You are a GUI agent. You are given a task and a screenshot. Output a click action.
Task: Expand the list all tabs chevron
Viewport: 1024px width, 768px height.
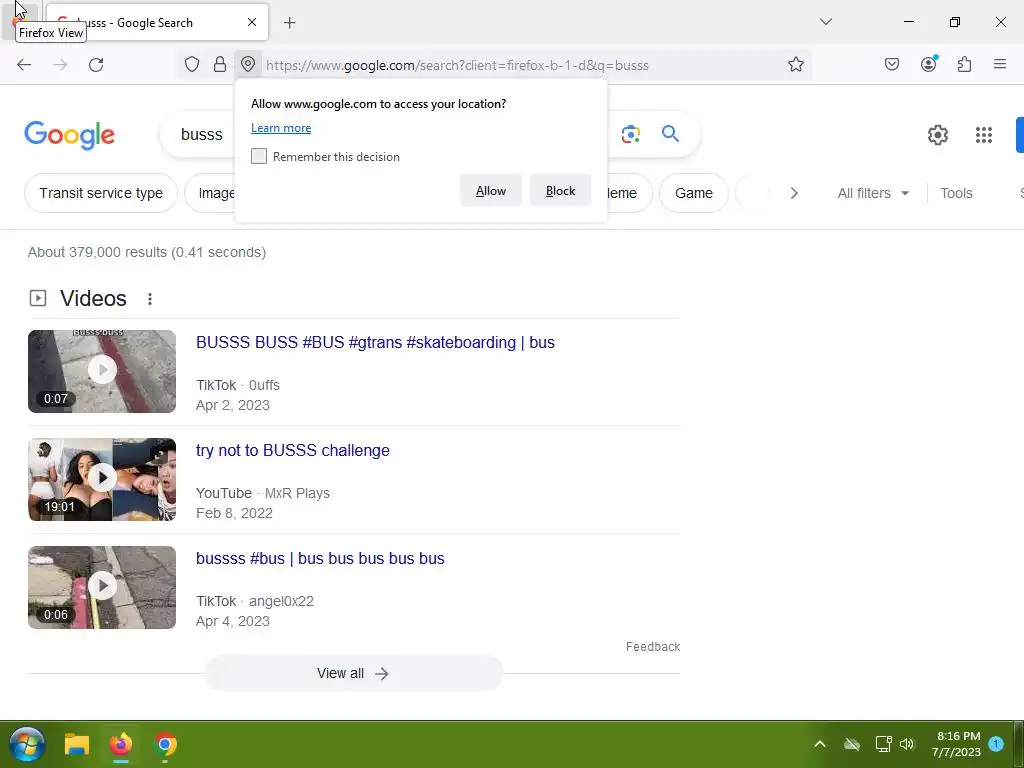(826, 22)
